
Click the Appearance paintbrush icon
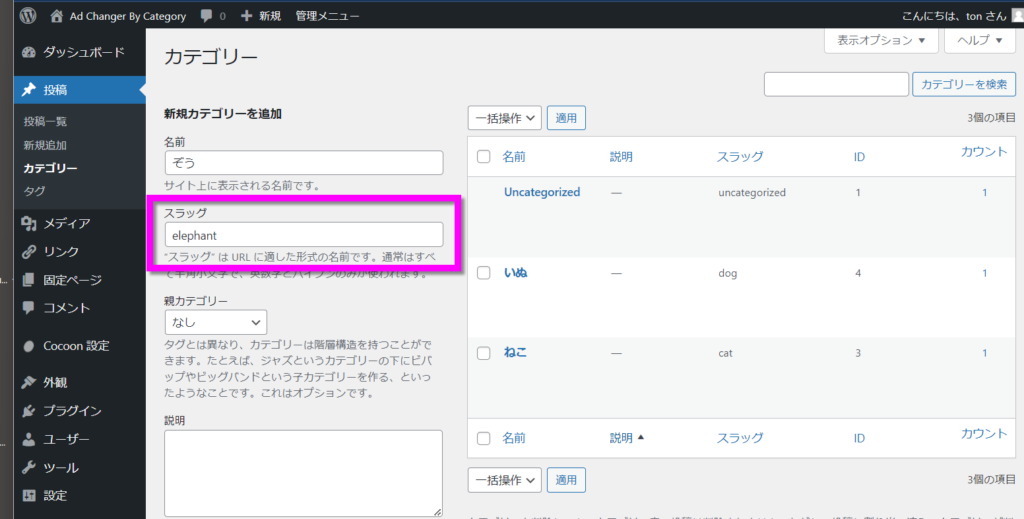29,382
